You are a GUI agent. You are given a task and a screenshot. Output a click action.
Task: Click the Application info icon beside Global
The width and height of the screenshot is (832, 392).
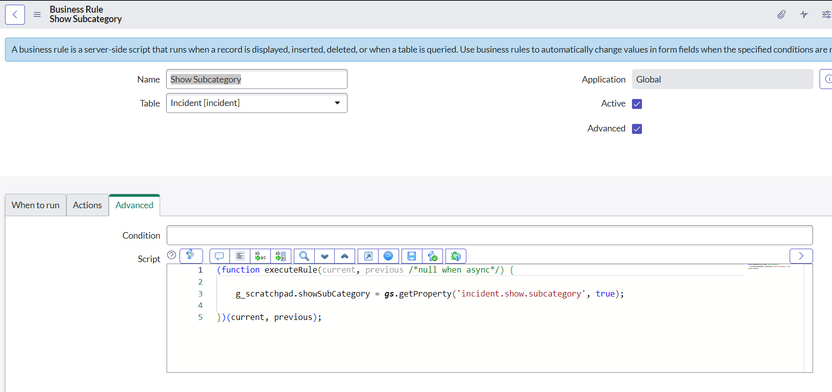click(826, 79)
